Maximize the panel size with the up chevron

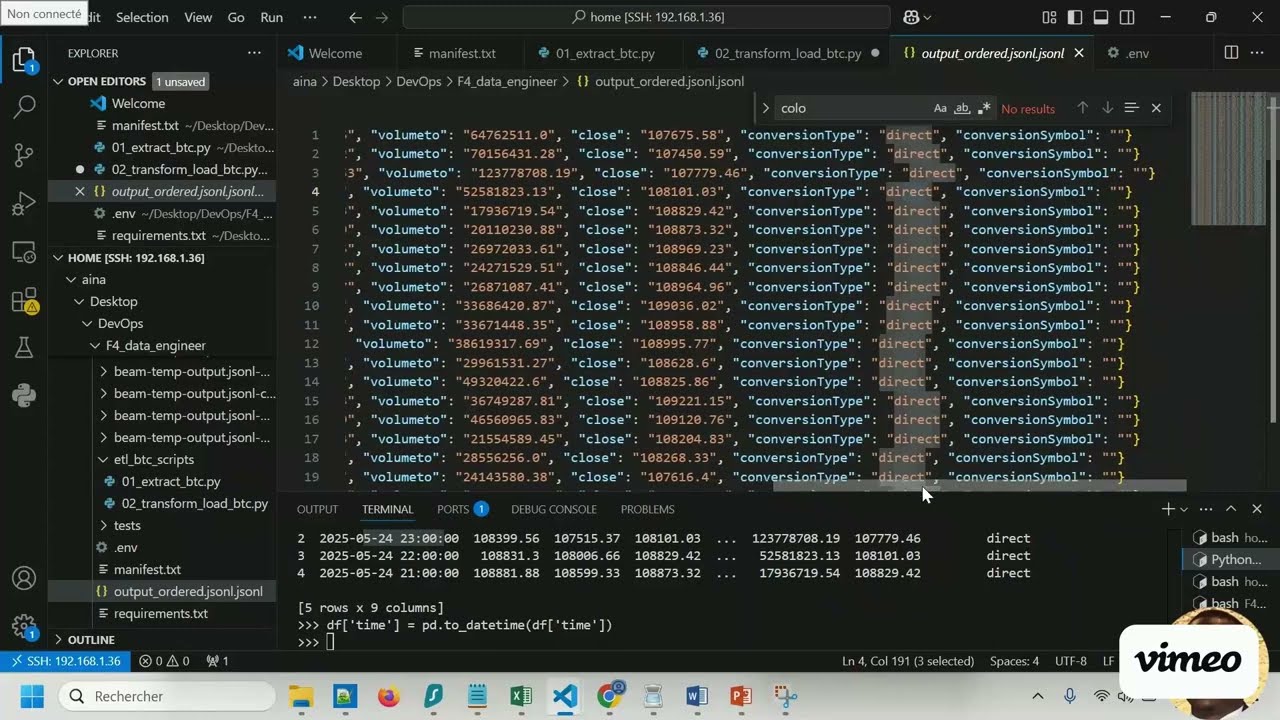1231,509
